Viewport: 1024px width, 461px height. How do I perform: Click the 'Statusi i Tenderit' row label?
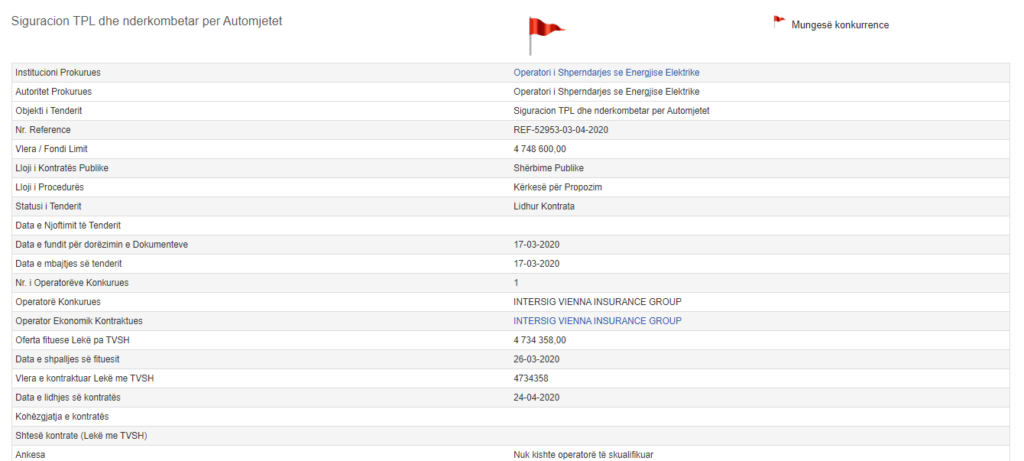pyautogui.click(x=51, y=206)
